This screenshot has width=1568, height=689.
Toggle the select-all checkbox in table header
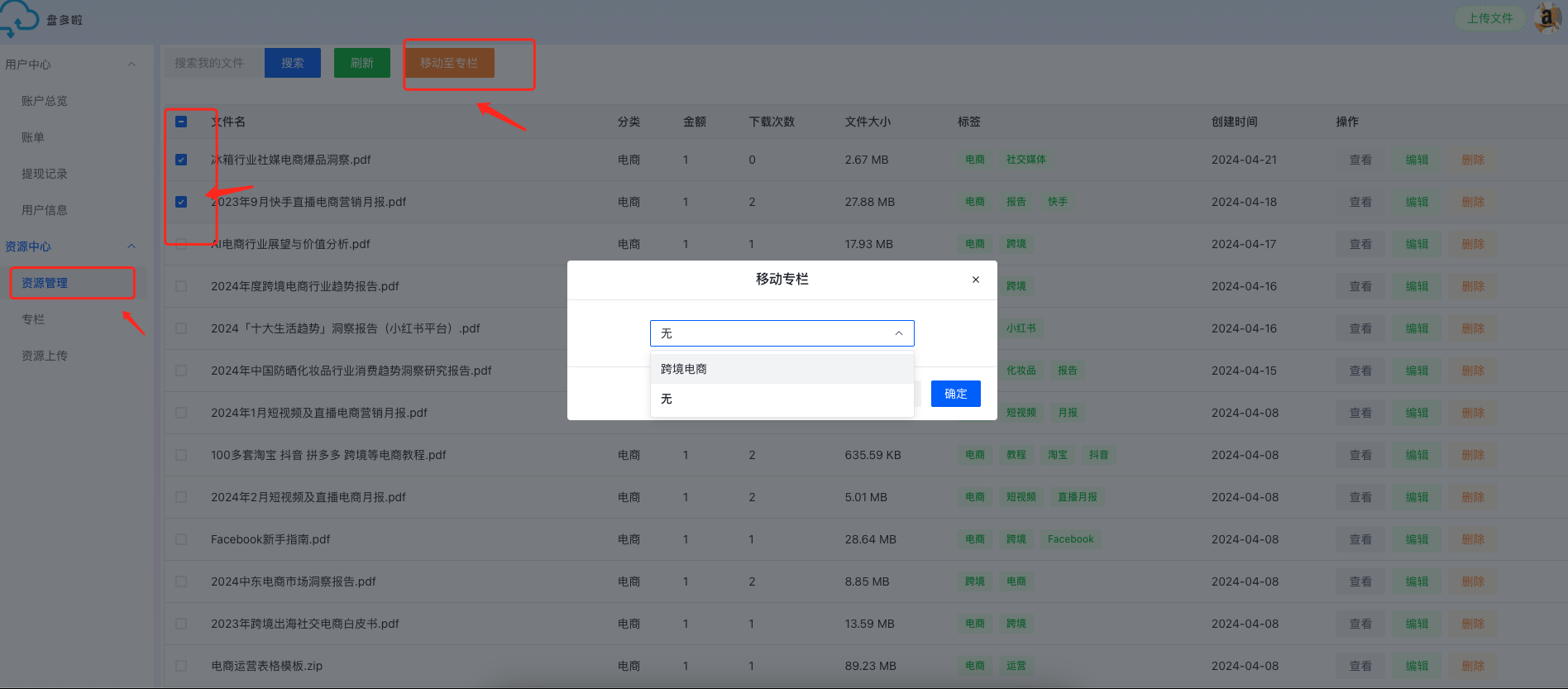click(x=181, y=122)
